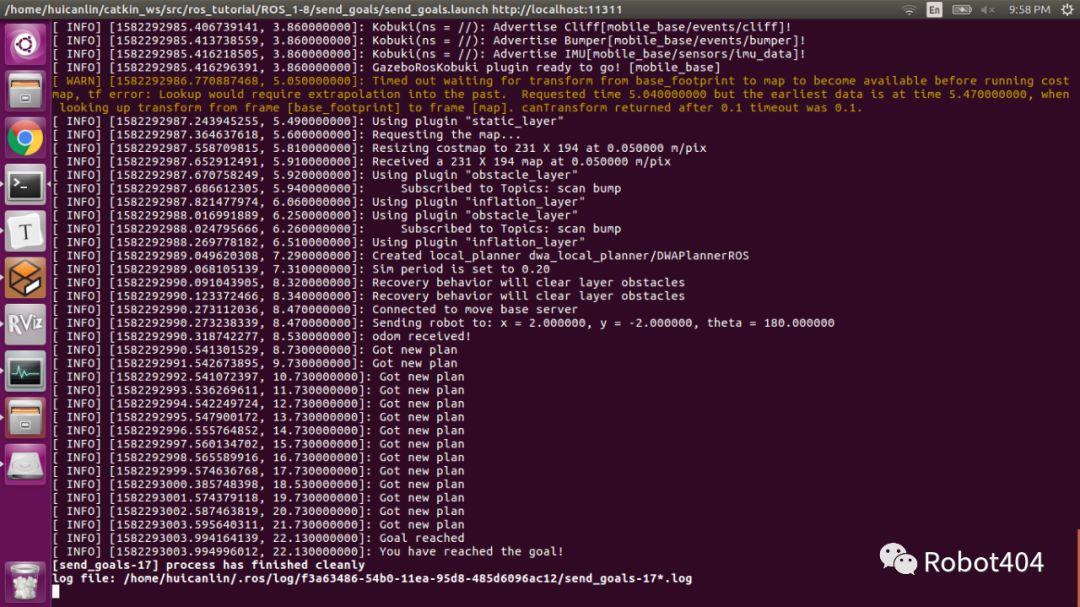This screenshot has height=607, width=1080.
Task: Open the Typora T icon
Action: pos(25,232)
